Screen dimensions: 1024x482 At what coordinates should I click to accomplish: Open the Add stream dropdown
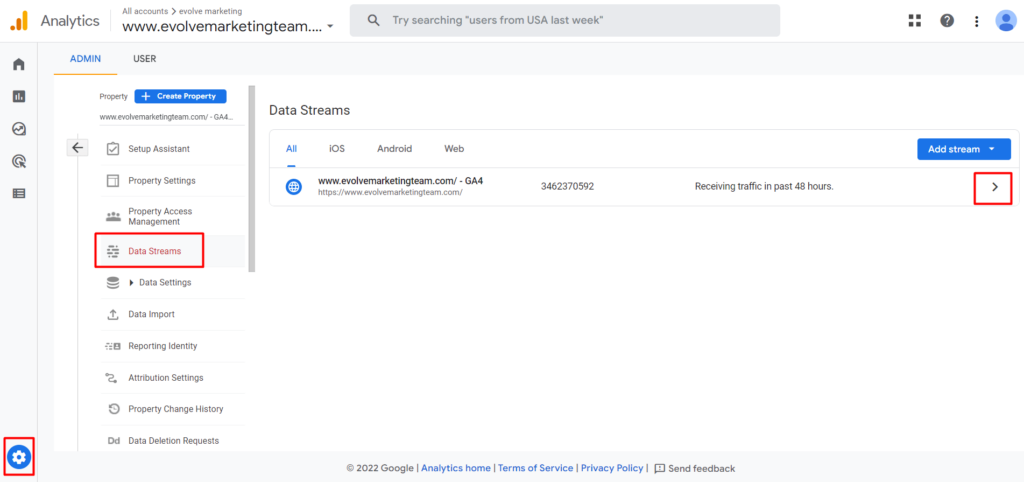(963, 149)
